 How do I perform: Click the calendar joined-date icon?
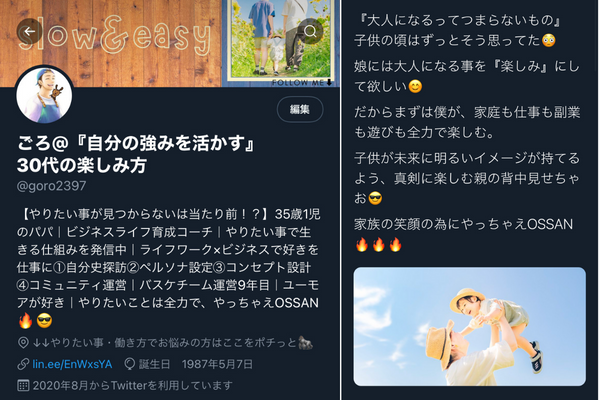[x=23, y=385]
